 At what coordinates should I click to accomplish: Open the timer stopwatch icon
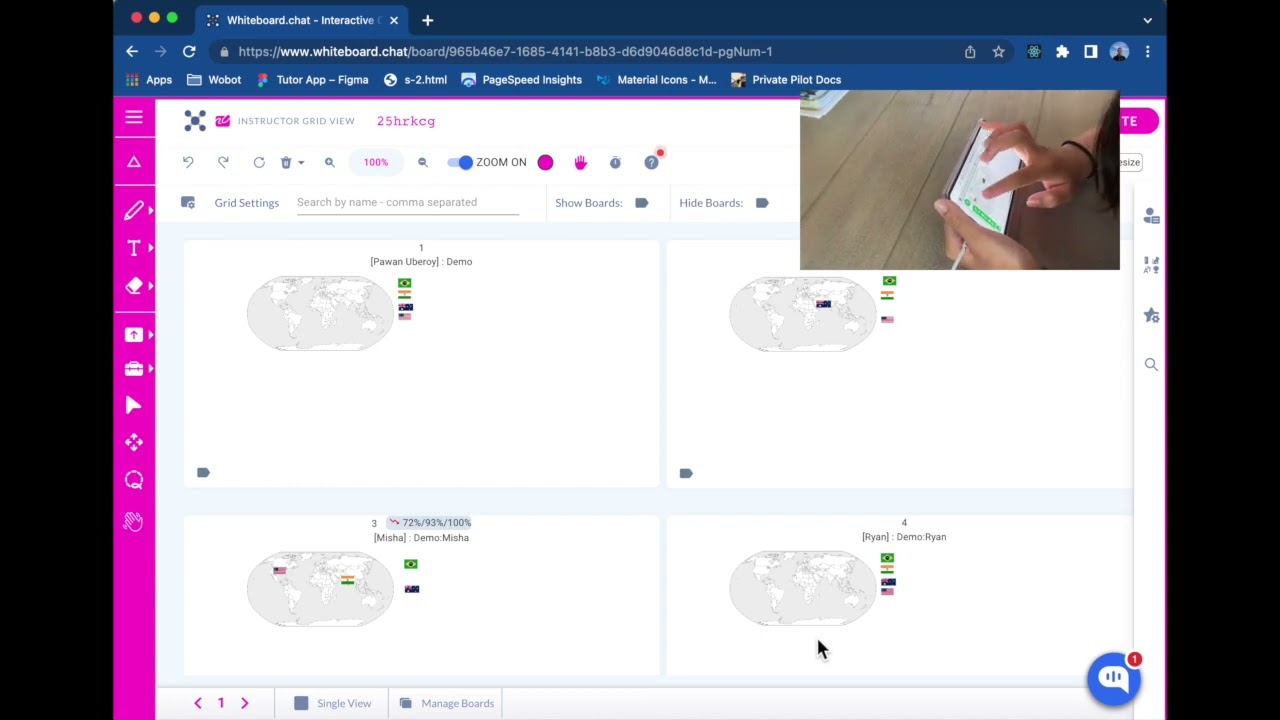(x=615, y=162)
